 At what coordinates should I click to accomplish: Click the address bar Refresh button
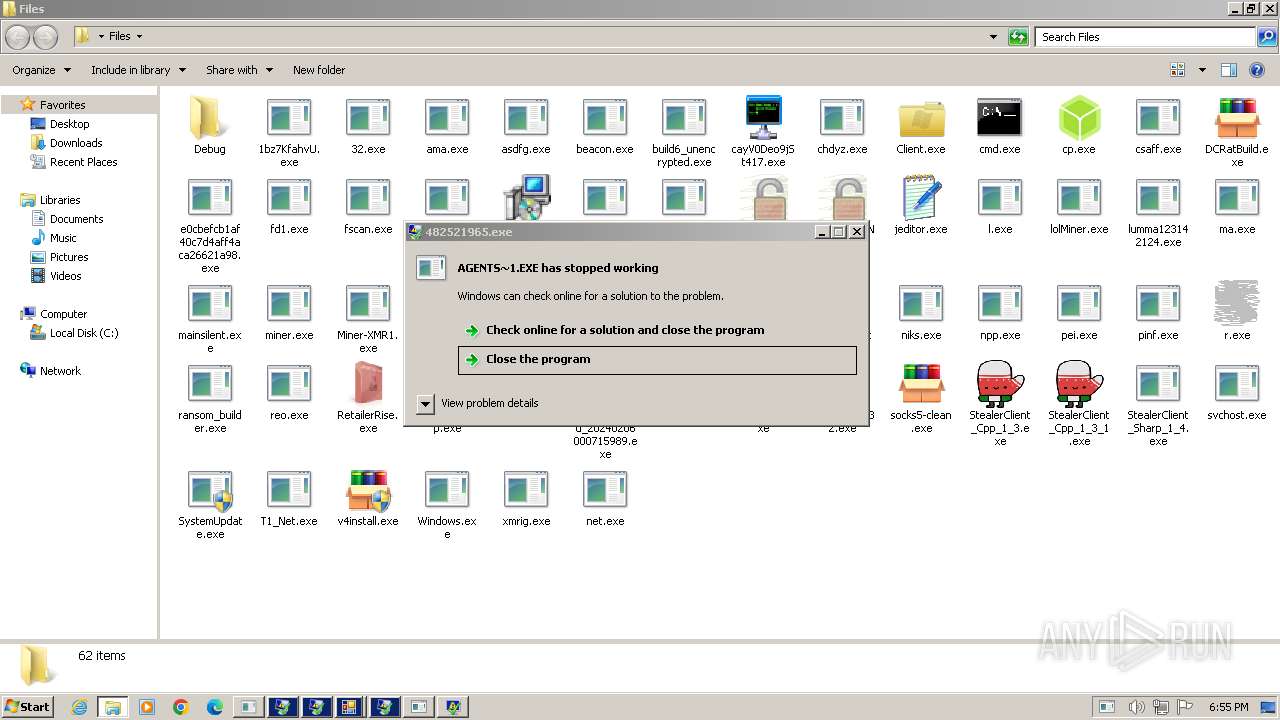tap(1018, 37)
